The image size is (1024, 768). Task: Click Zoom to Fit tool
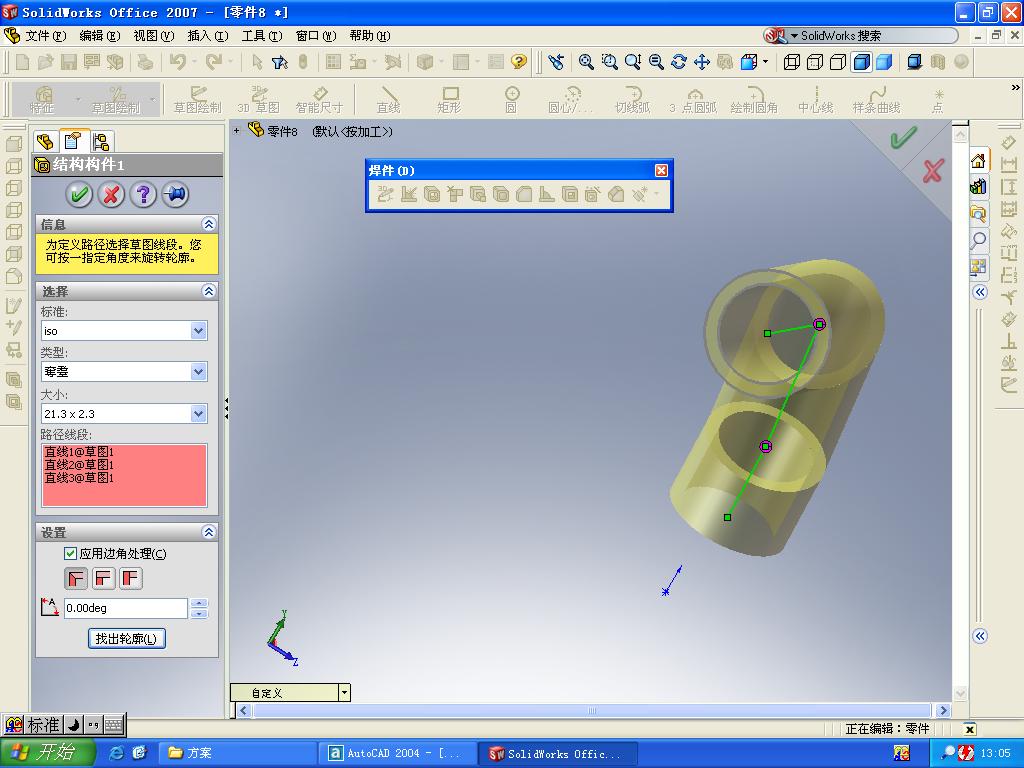tap(586, 62)
